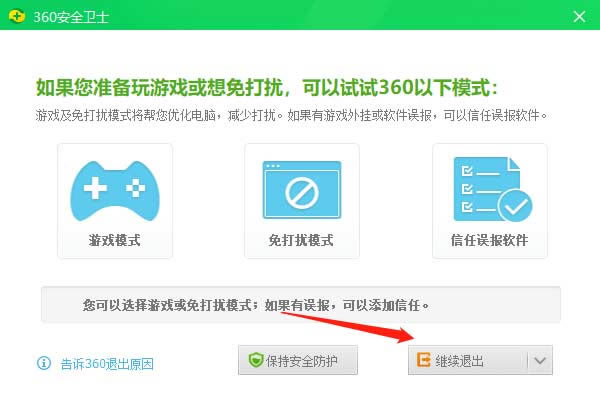Click the info icon beside 告诉360退出原因

click(x=44, y=362)
